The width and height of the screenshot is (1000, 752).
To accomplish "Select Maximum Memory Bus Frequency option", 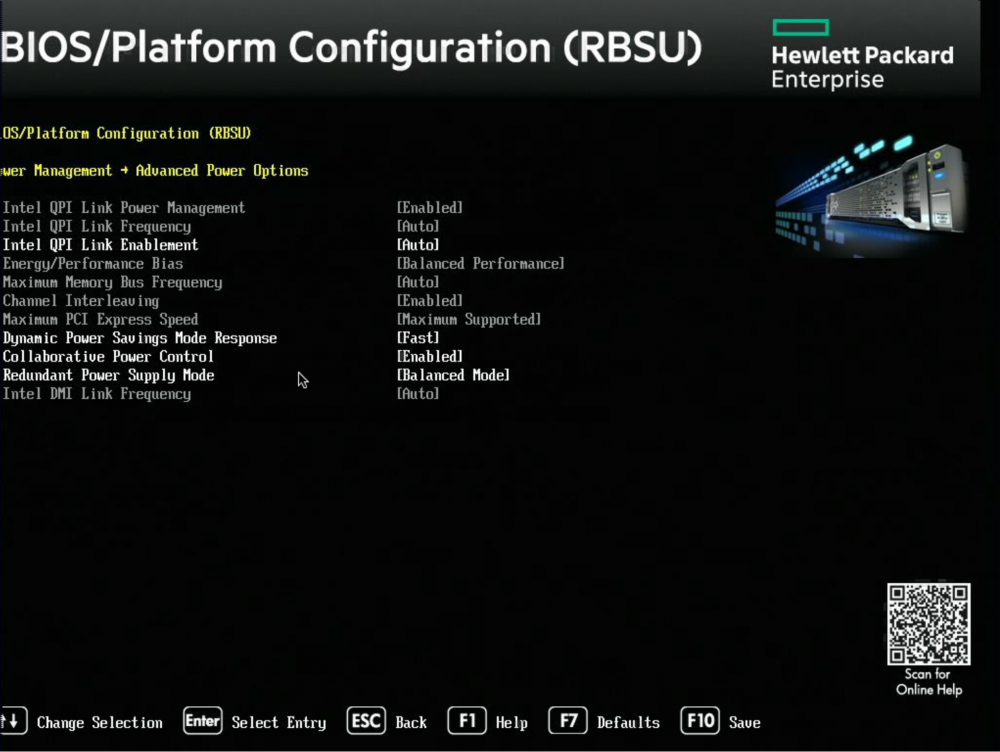I will point(112,282).
